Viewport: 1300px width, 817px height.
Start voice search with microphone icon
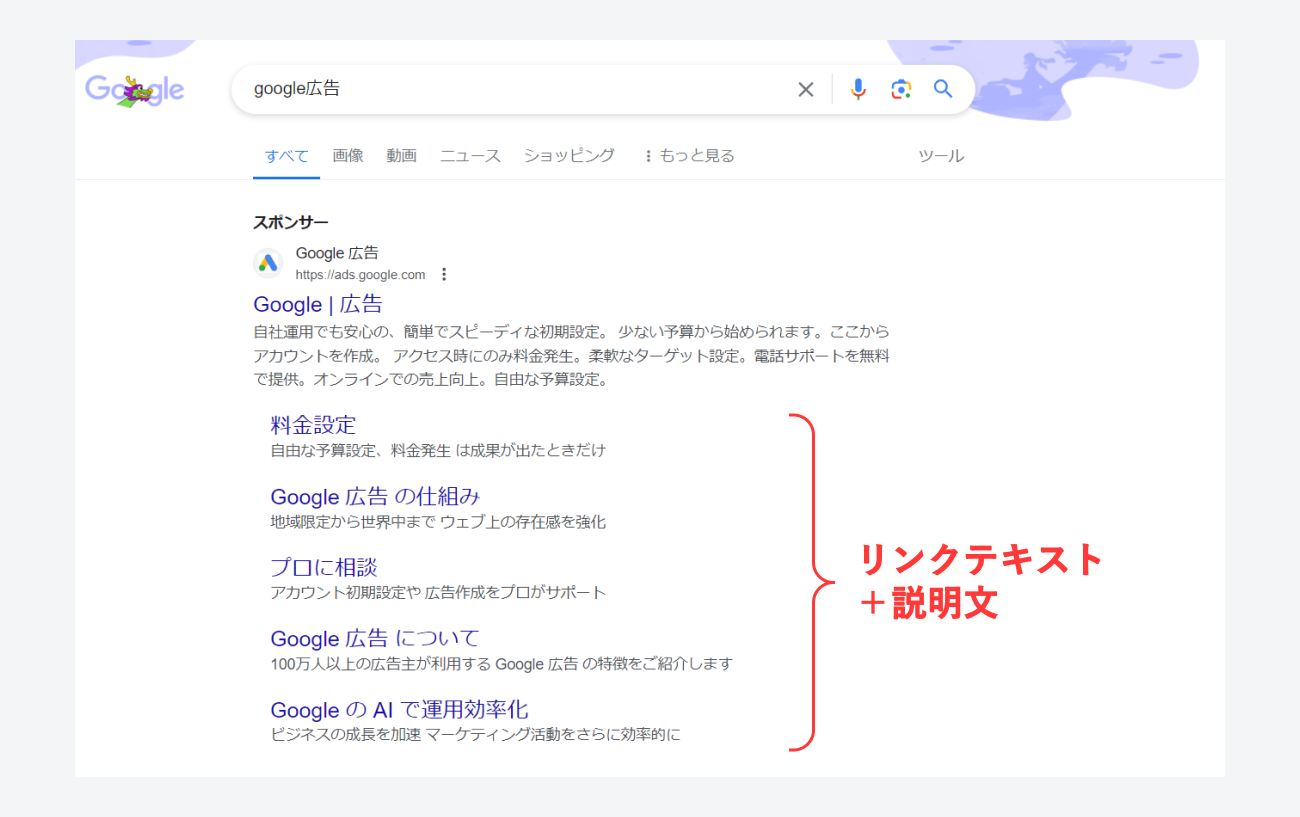tap(858, 89)
